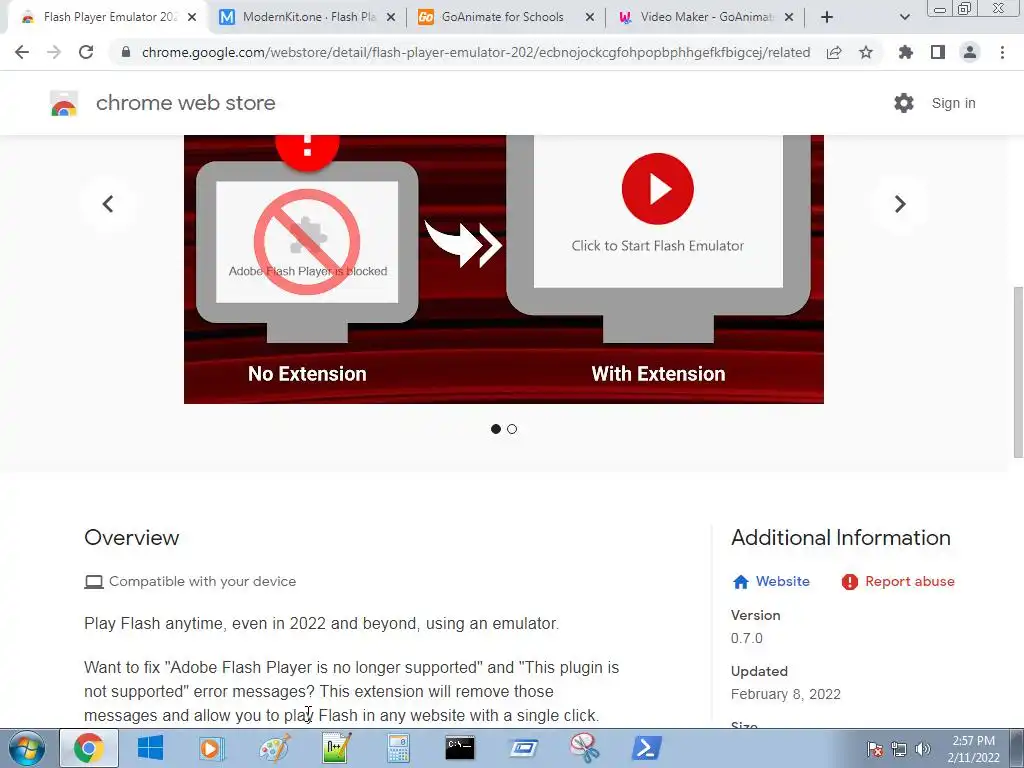Select the first carousel dot indicator
The image size is (1024, 768).
496,429
